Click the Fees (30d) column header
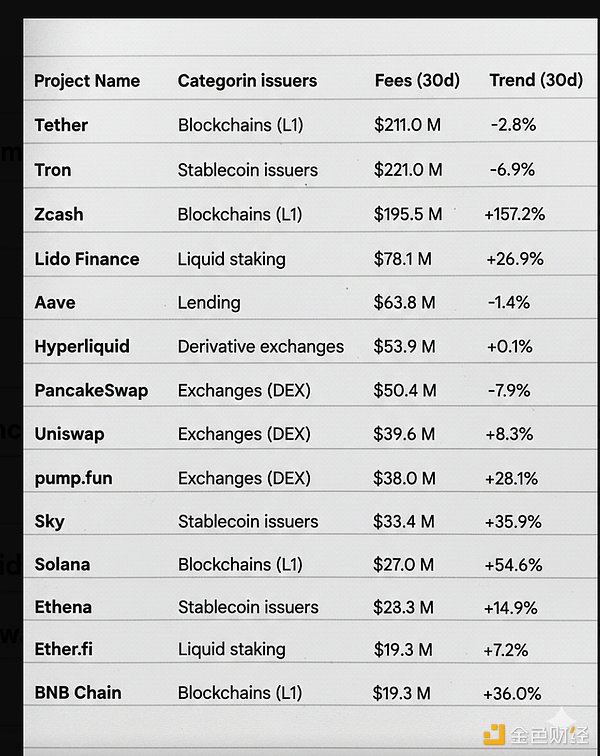 (x=416, y=81)
